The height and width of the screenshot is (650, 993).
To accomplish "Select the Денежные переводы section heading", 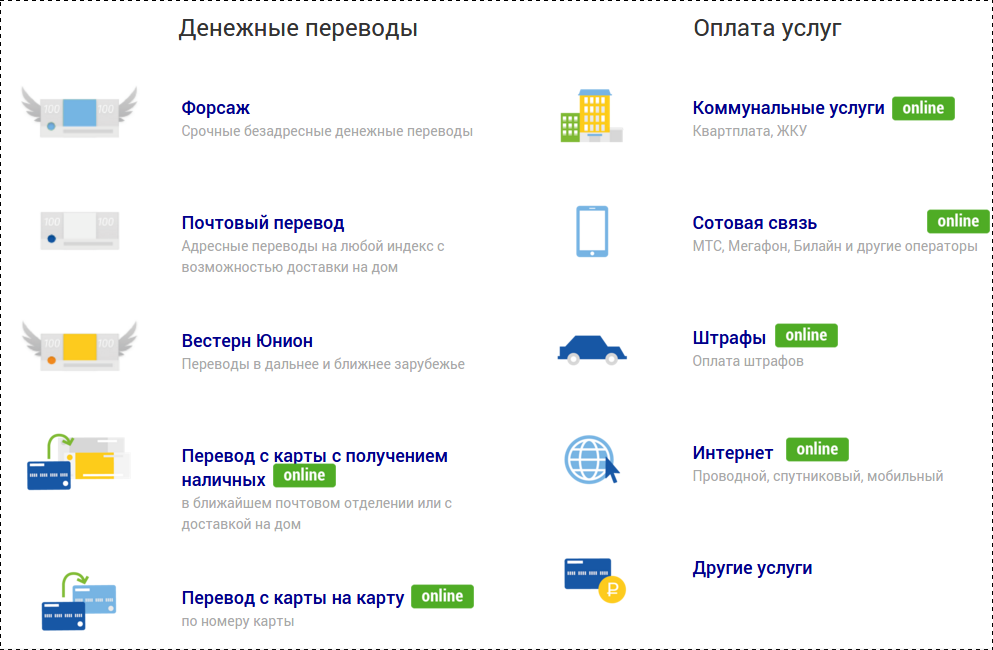I will (300, 28).
